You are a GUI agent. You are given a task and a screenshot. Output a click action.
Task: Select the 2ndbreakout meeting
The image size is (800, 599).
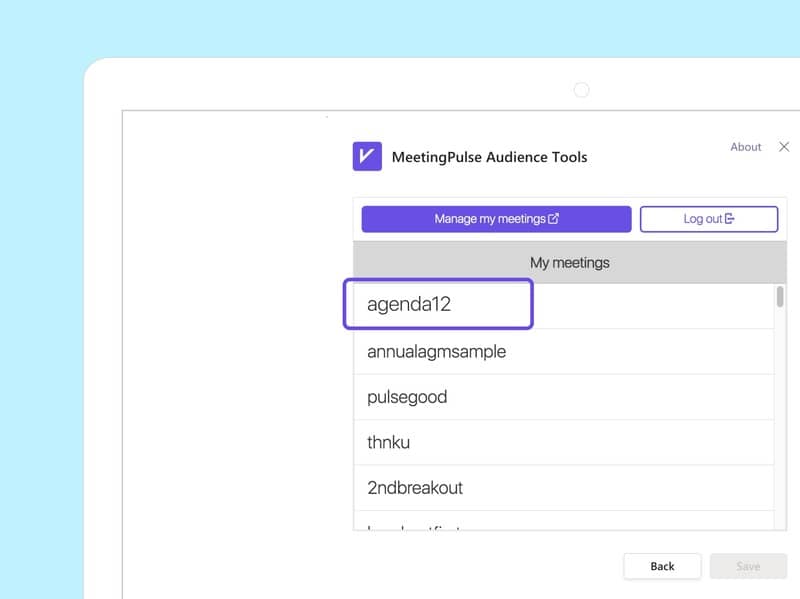(x=415, y=488)
